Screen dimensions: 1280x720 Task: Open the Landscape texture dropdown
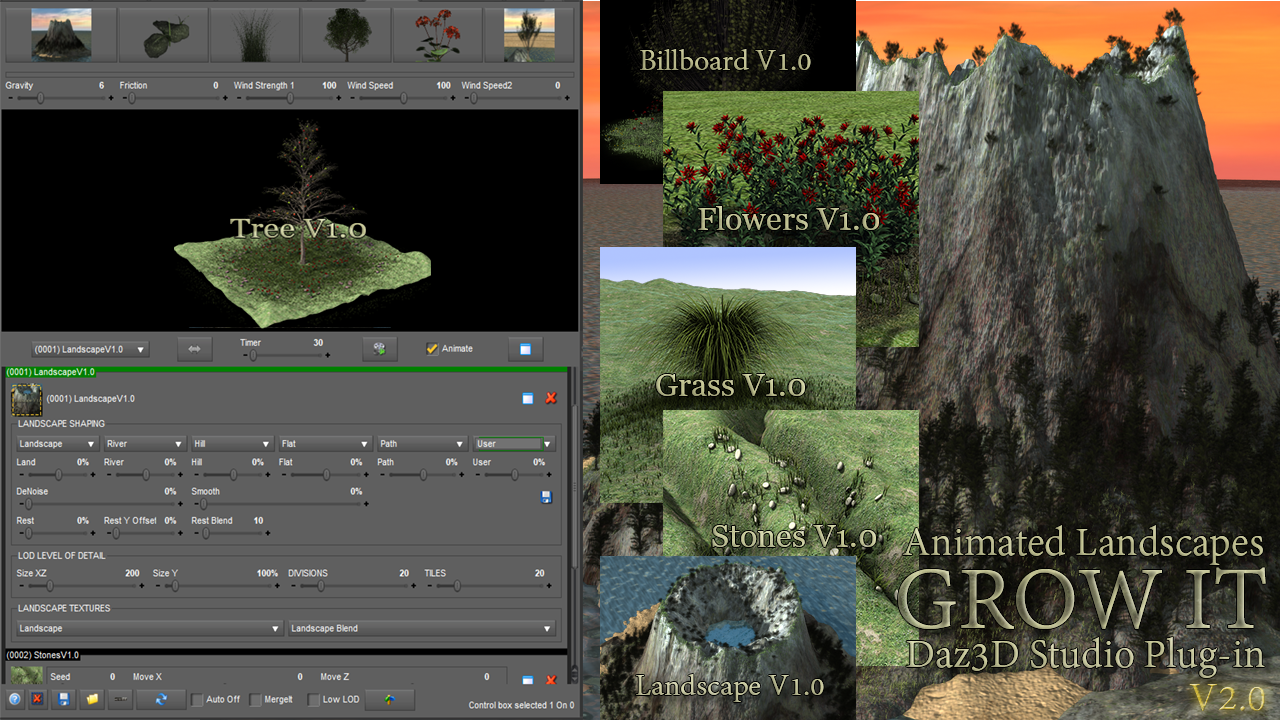(x=149, y=628)
